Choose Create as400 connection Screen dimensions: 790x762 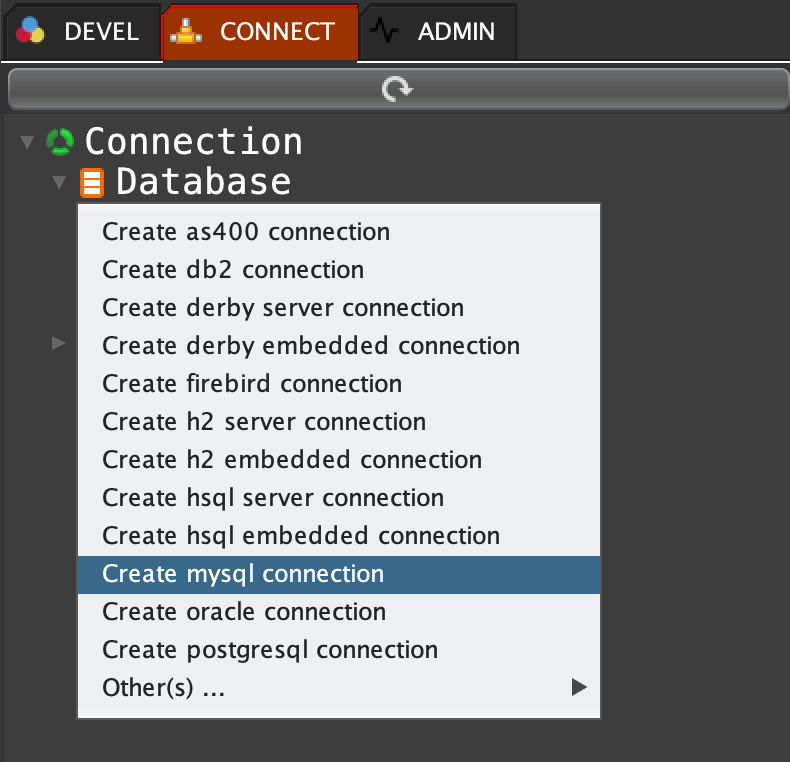coord(246,232)
